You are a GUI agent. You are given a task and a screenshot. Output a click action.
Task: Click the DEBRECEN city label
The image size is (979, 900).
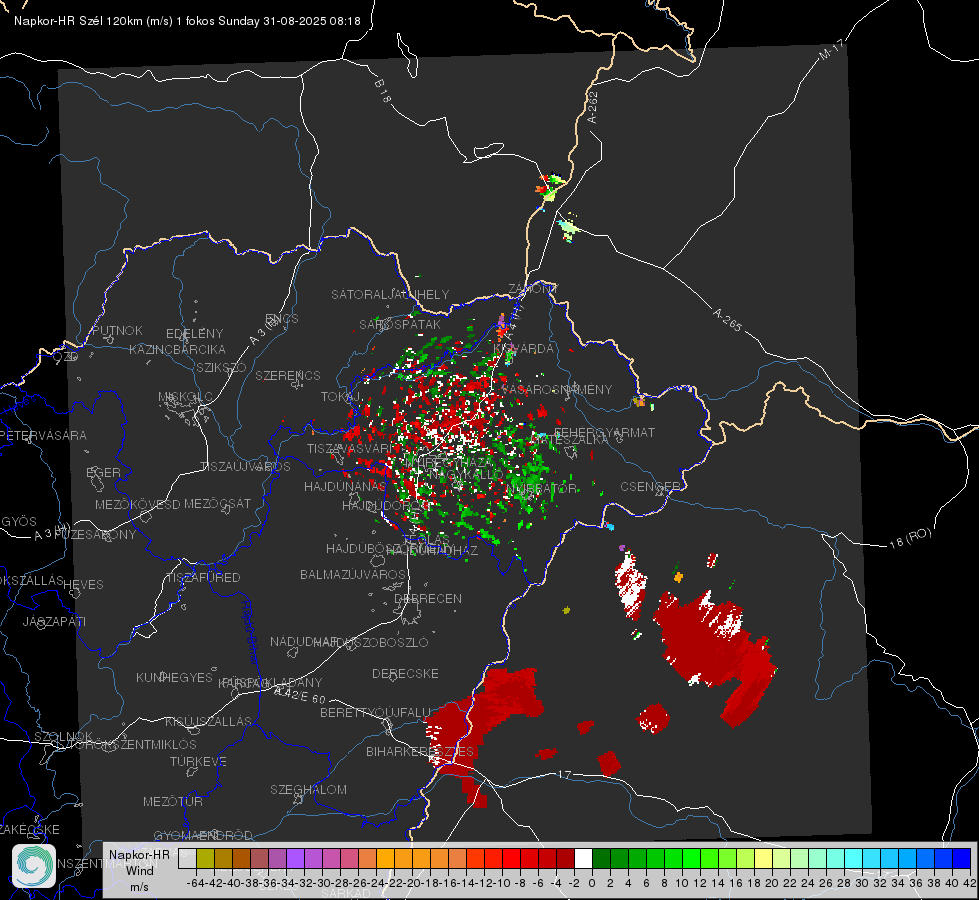(428, 598)
